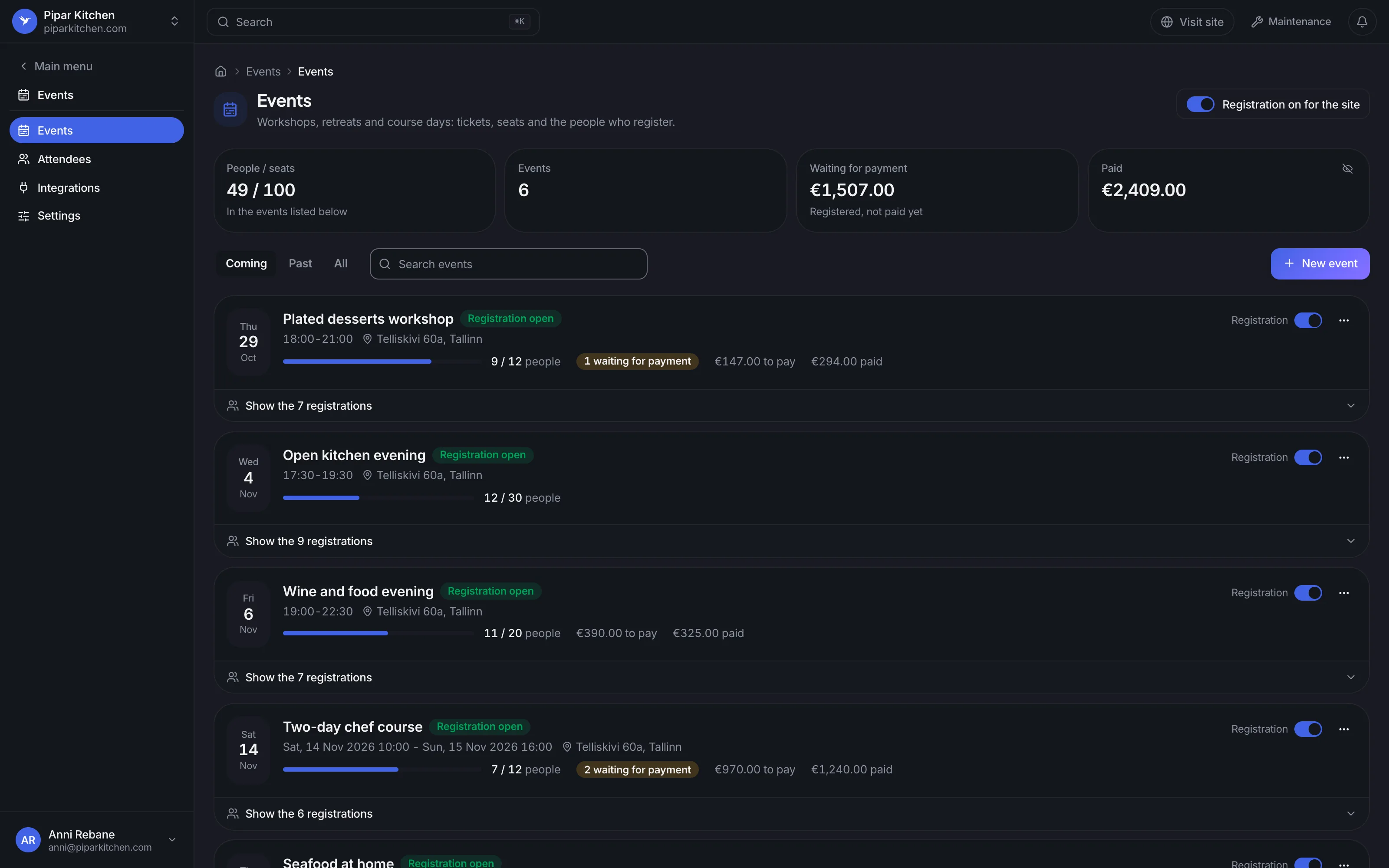Click the New event button
The image size is (1389, 868).
(1320, 263)
